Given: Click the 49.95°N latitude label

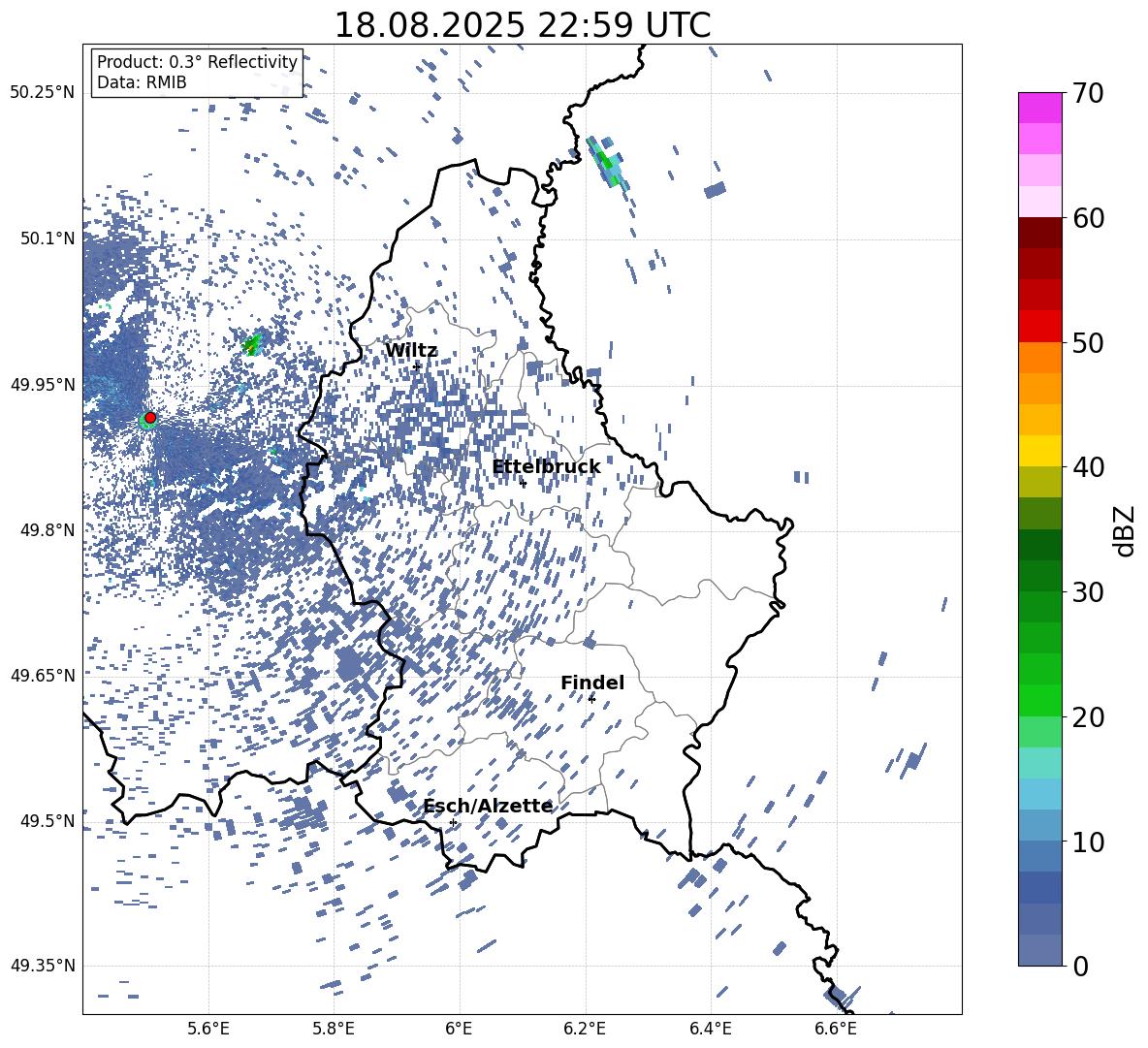Looking at the screenshot, I should coord(43,385).
